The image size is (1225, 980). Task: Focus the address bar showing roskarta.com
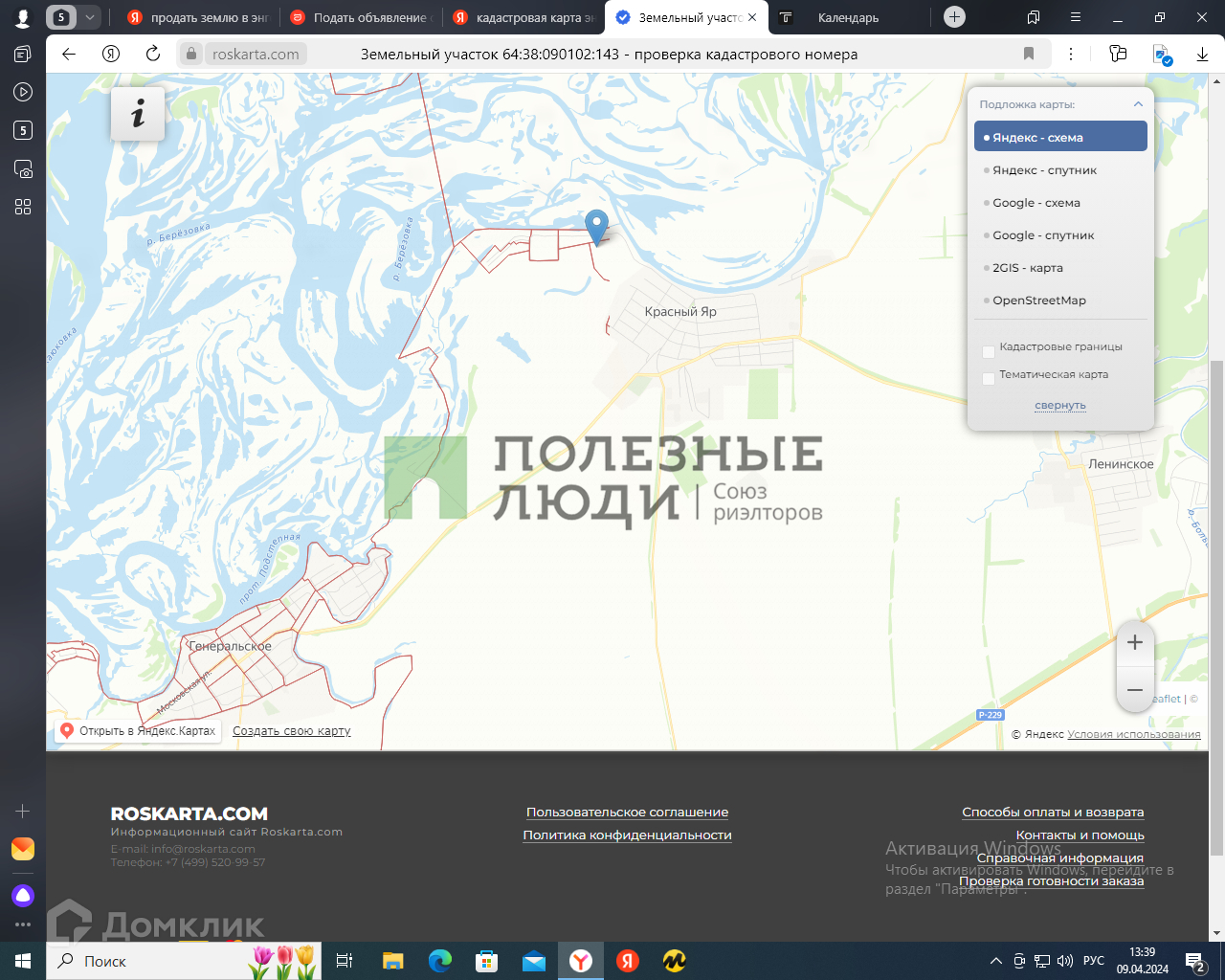click(x=609, y=54)
